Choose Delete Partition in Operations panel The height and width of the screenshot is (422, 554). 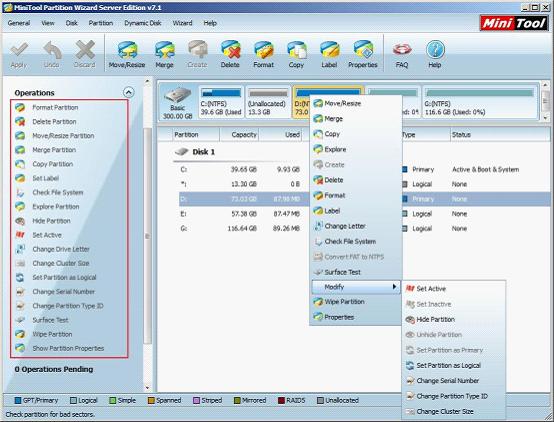(x=54, y=122)
